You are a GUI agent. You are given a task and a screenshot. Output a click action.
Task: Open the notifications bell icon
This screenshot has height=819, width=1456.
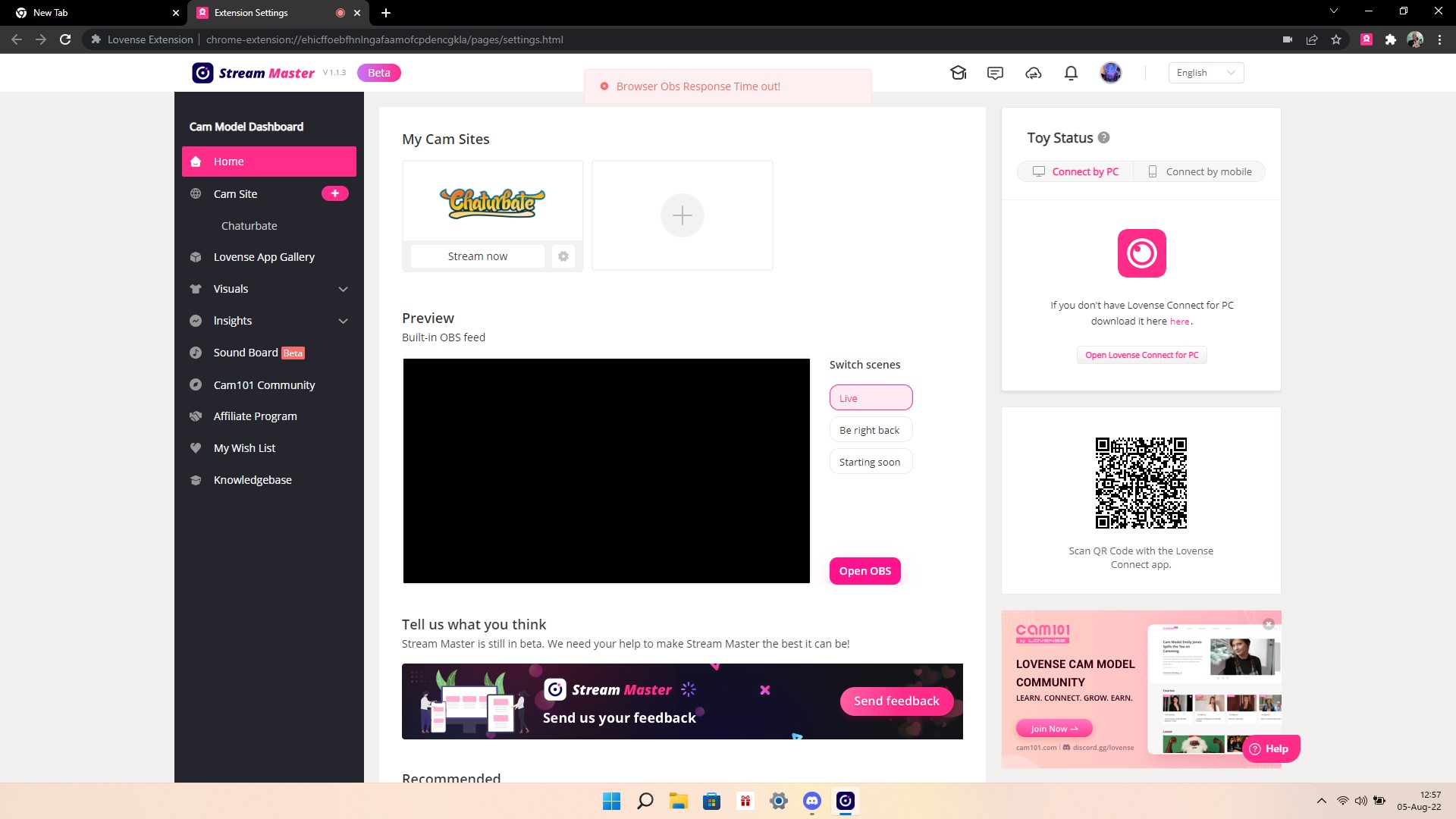click(1071, 73)
